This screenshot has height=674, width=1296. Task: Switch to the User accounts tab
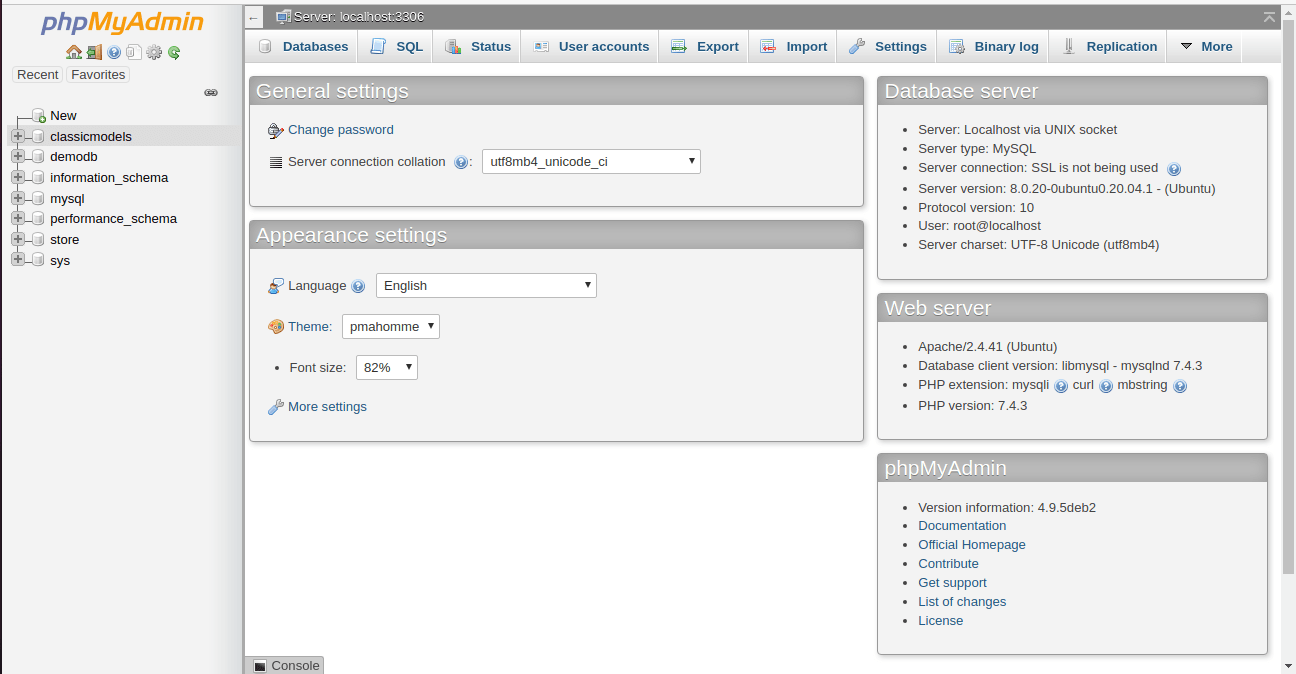coord(590,46)
